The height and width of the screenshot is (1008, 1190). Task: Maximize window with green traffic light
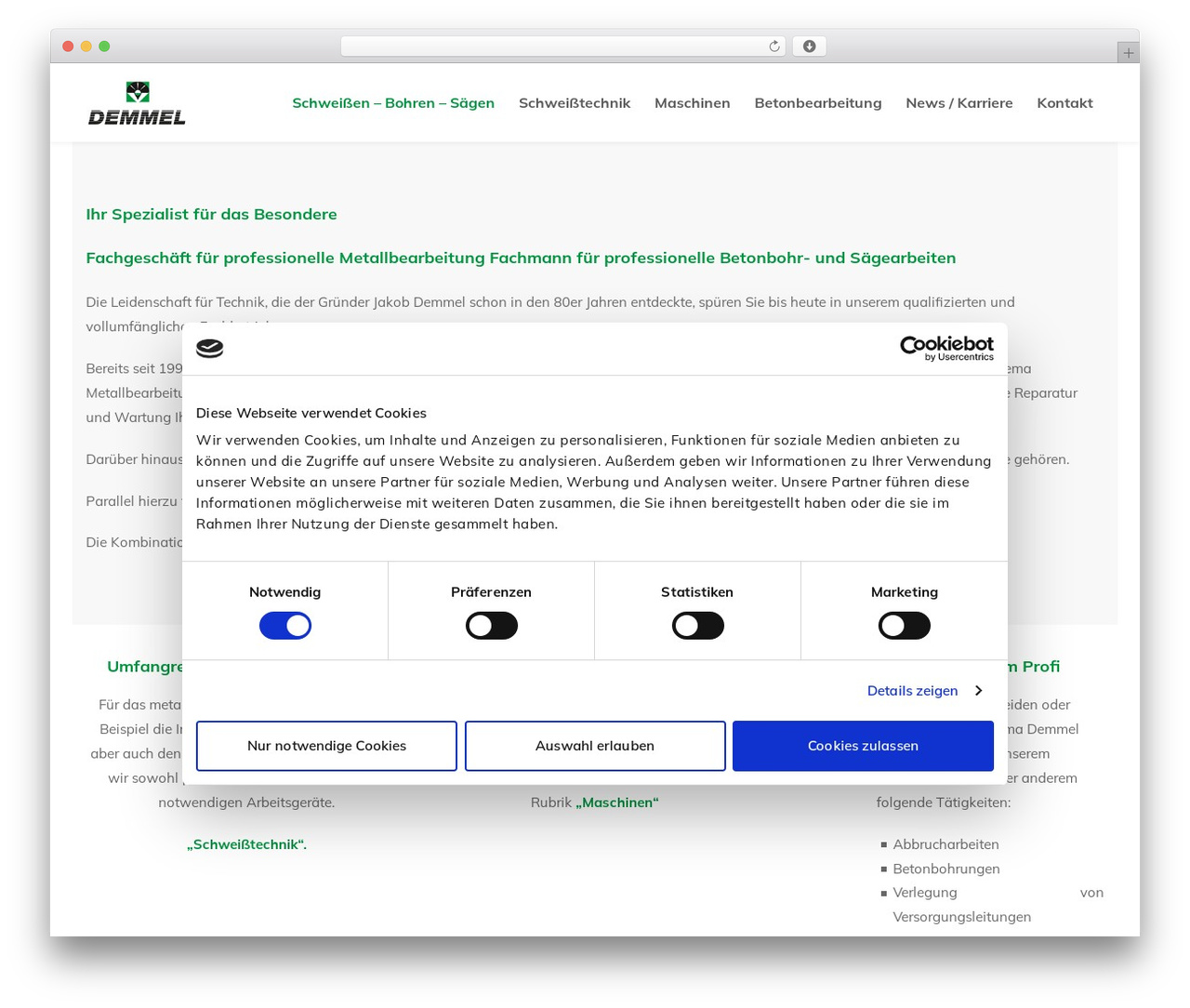click(x=104, y=46)
